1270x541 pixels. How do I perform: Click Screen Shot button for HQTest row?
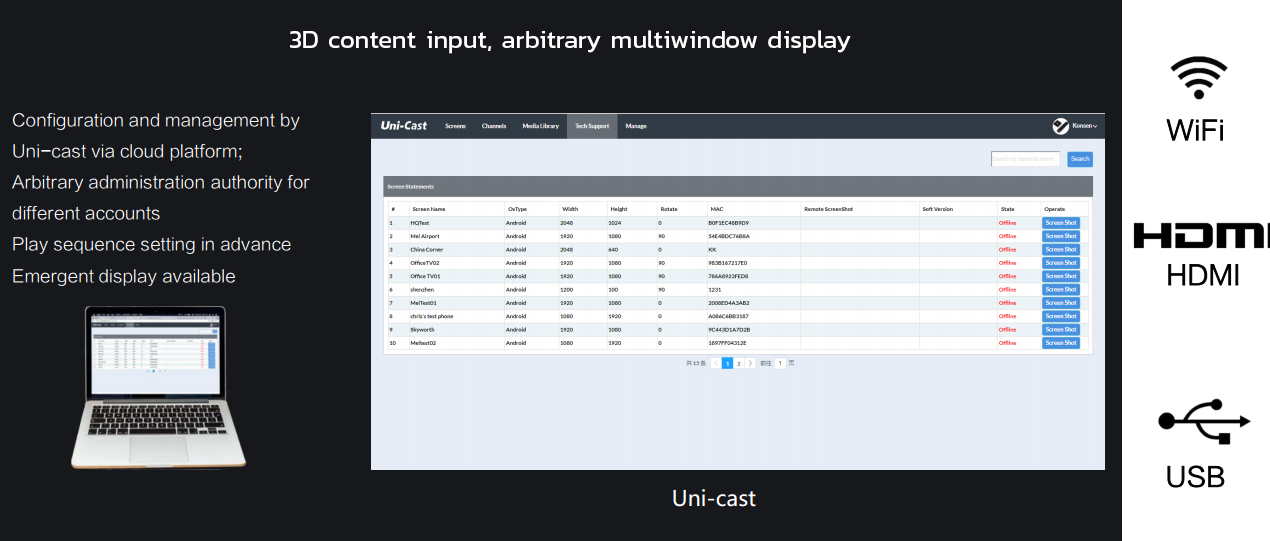[x=1060, y=223]
